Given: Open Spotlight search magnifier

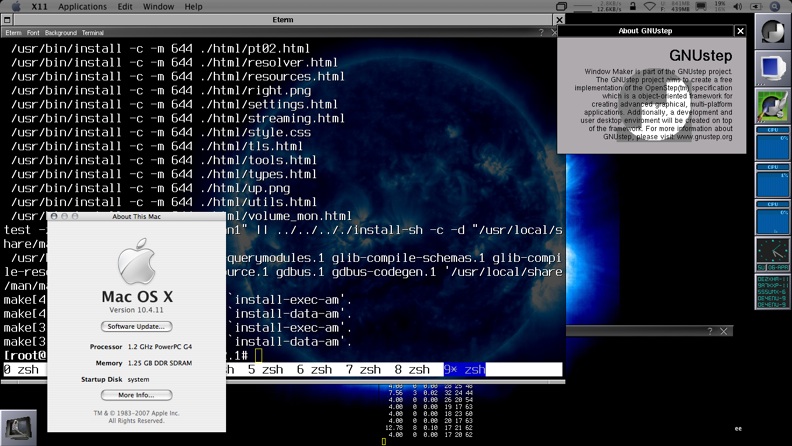Looking at the screenshot, I should tap(775, 7).
